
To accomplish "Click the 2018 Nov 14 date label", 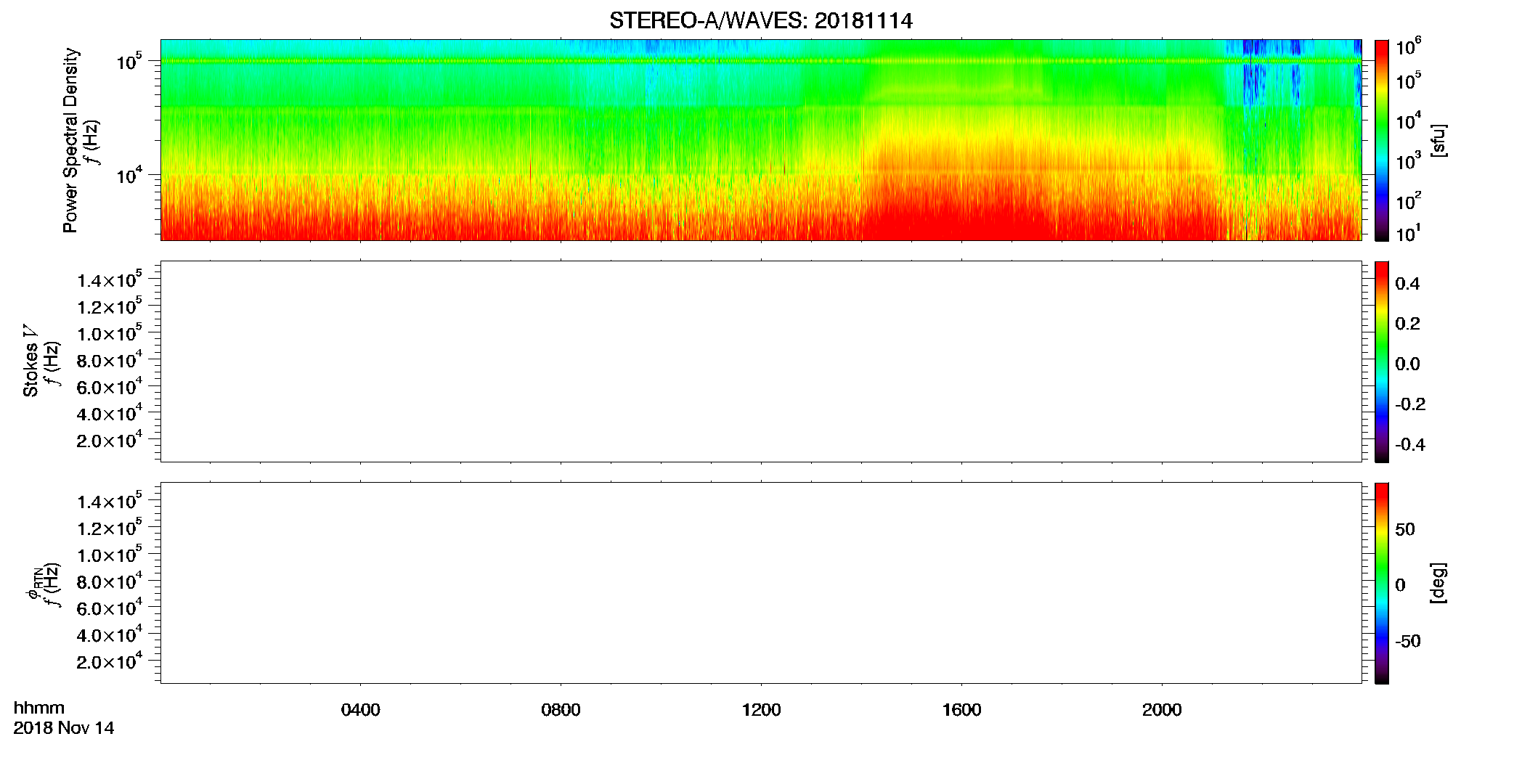I will 64,728.
